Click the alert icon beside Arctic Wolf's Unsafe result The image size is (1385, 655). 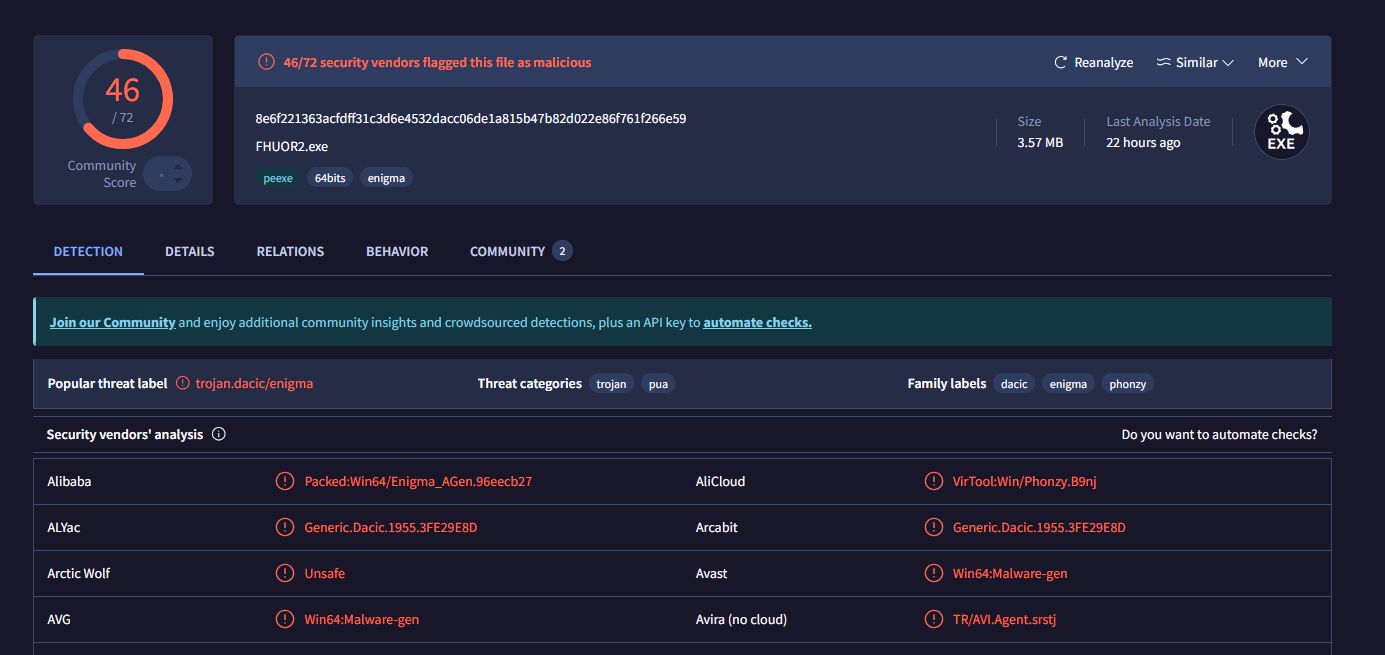pos(285,574)
